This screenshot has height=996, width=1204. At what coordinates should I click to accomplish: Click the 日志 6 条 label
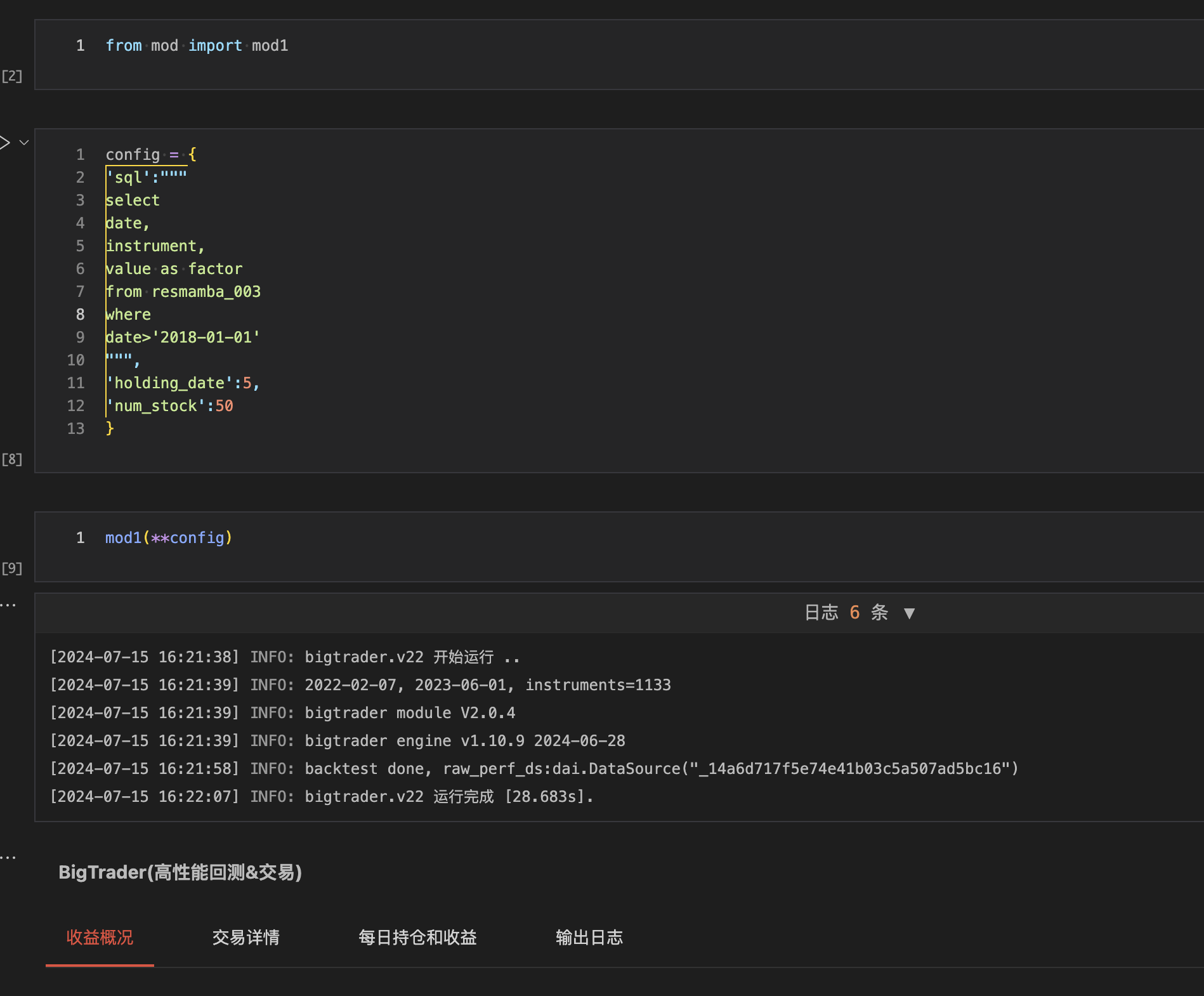coord(846,613)
